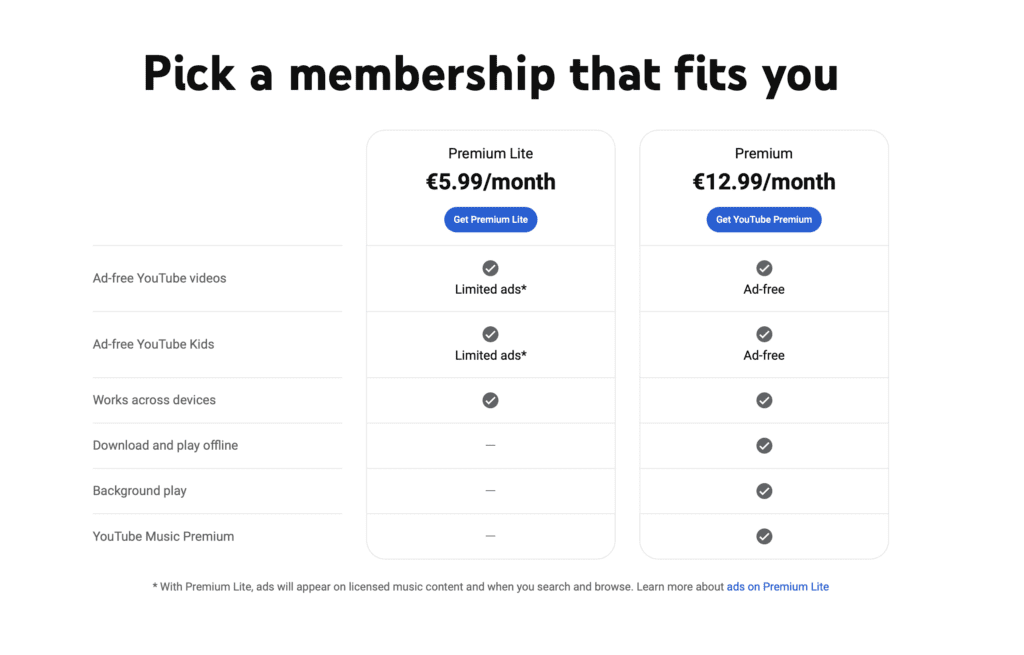Image resolution: width=1024 pixels, height=655 pixels.
Task: Click Premium checkmark for Download and play offline
Action: click(x=764, y=445)
